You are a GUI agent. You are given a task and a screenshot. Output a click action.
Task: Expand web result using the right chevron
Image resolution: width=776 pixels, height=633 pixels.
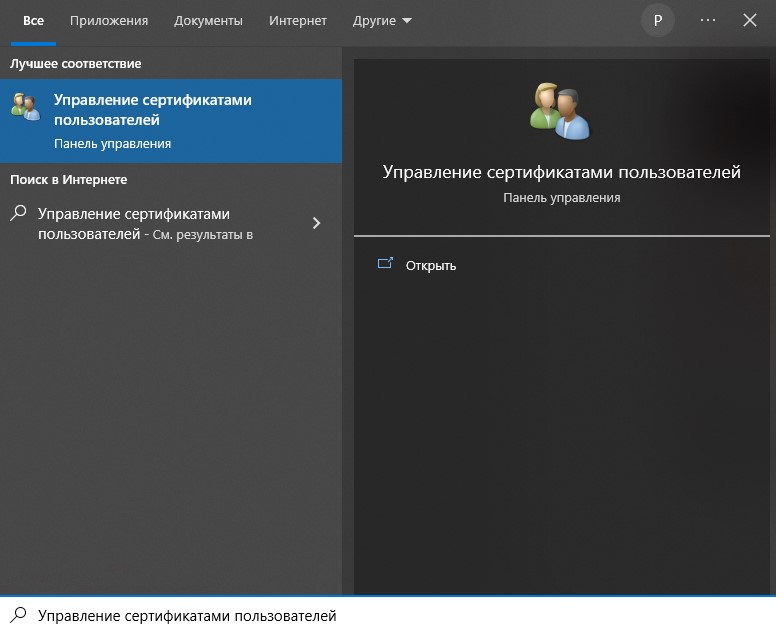317,223
